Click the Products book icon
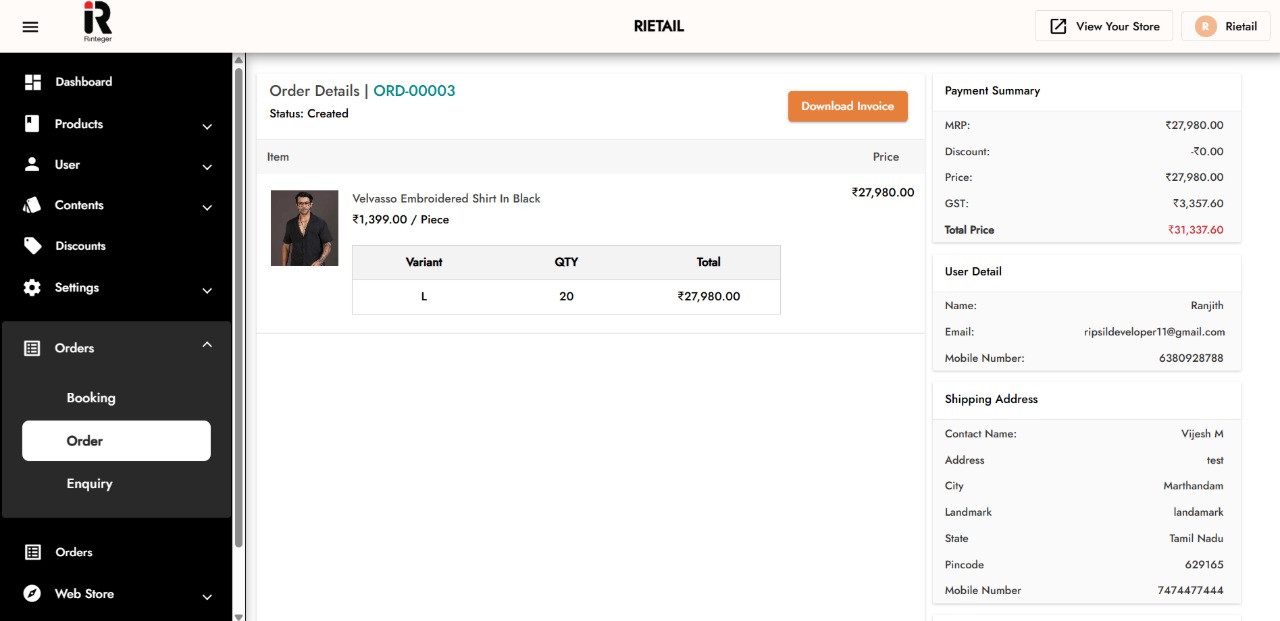 [32, 124]
